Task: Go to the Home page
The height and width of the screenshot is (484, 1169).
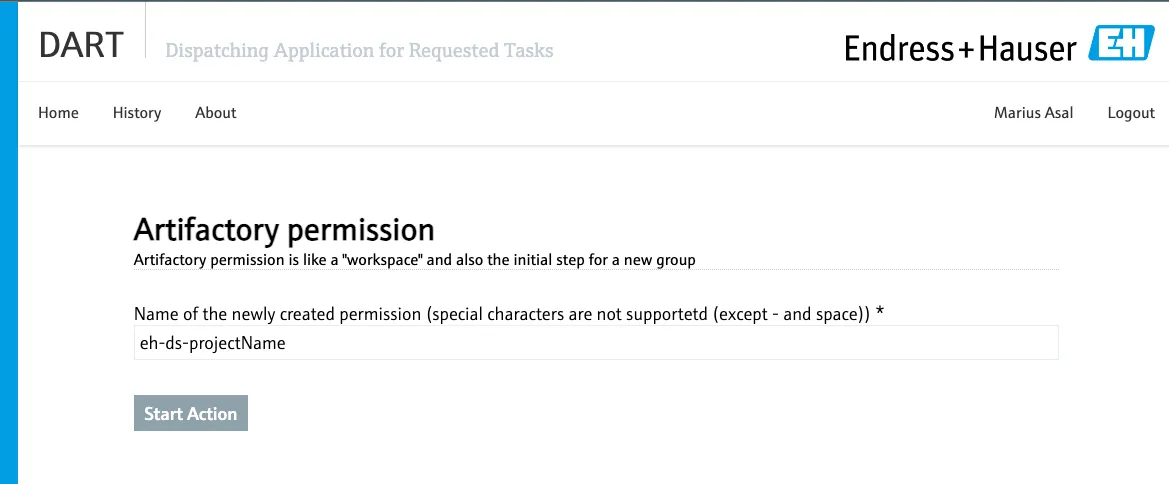Action: [x=58, y=113]
